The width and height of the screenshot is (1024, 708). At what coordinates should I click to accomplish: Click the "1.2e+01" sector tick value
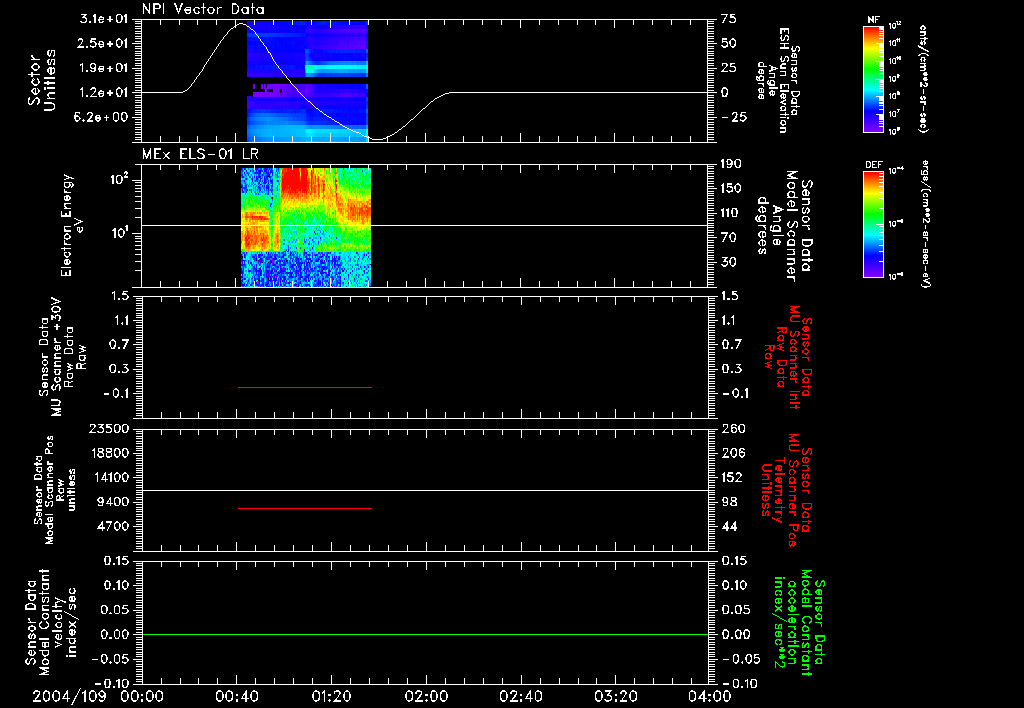(x=104, y=93)
